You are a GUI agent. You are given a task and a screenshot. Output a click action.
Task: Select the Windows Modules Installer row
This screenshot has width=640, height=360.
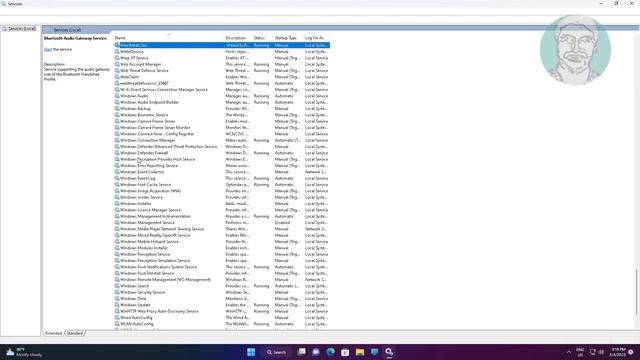(222, 248)
